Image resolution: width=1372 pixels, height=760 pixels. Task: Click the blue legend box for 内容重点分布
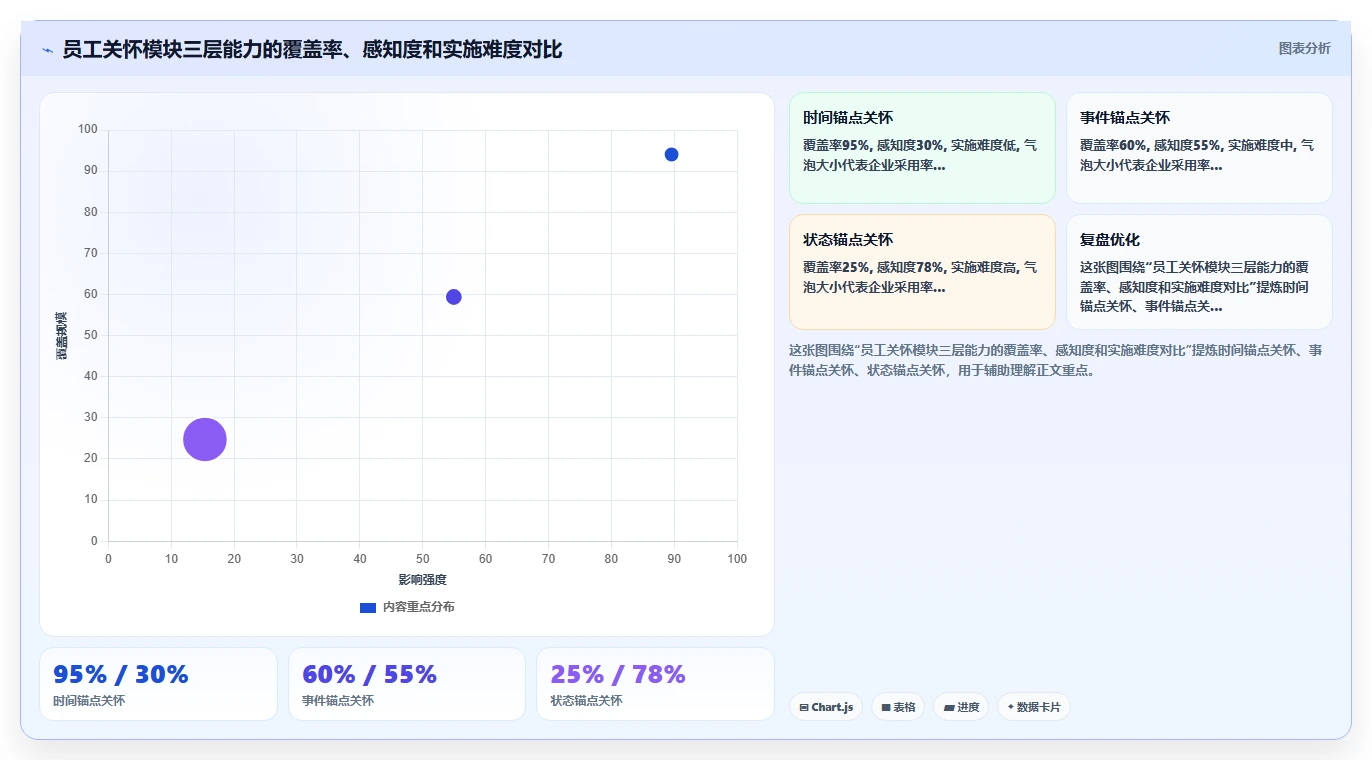[x=368, y=607]
